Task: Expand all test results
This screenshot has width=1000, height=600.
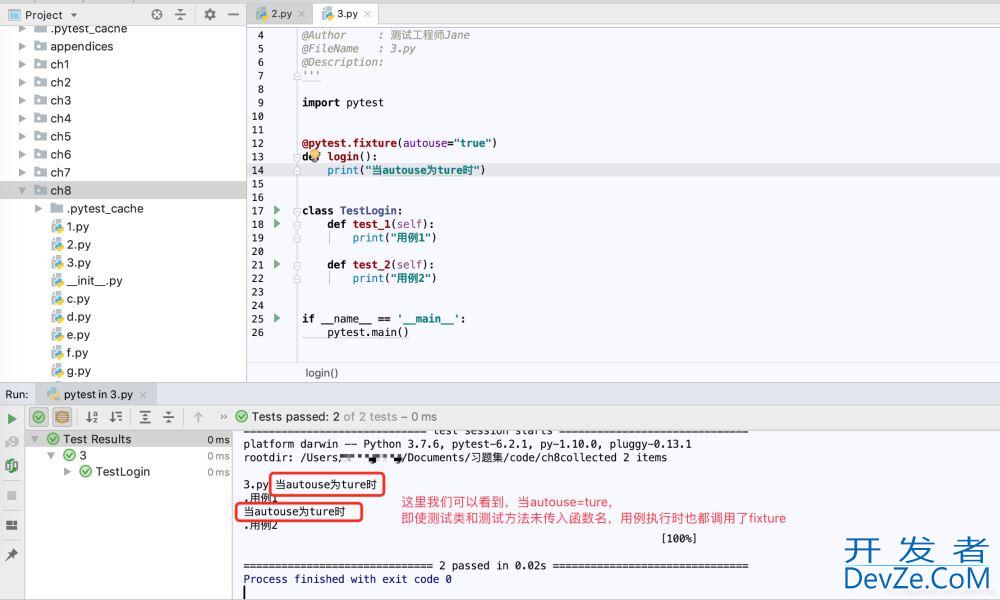Action: click(x=145, y=417)
